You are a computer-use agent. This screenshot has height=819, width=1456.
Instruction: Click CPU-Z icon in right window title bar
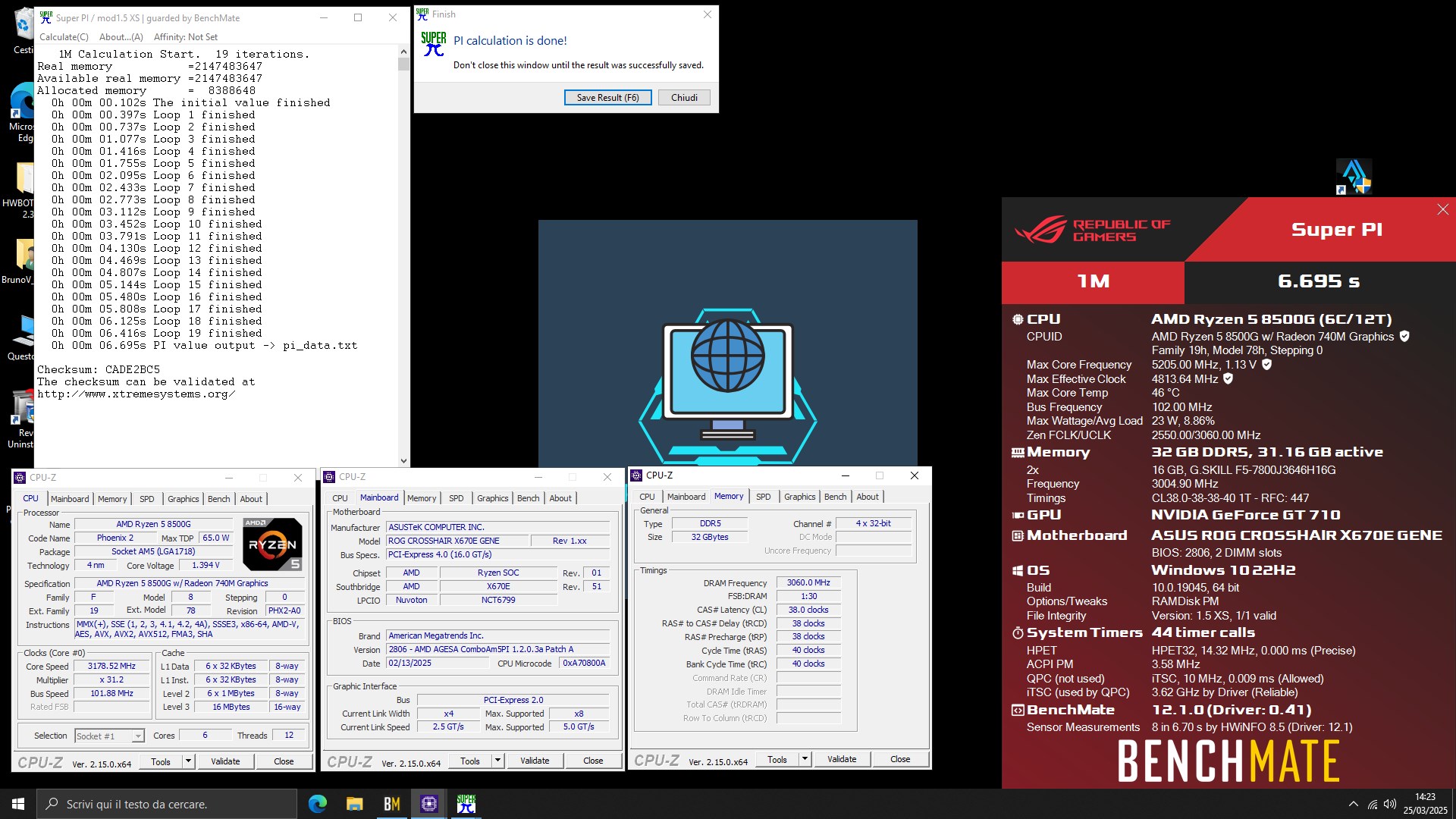(x=636, y=475)
